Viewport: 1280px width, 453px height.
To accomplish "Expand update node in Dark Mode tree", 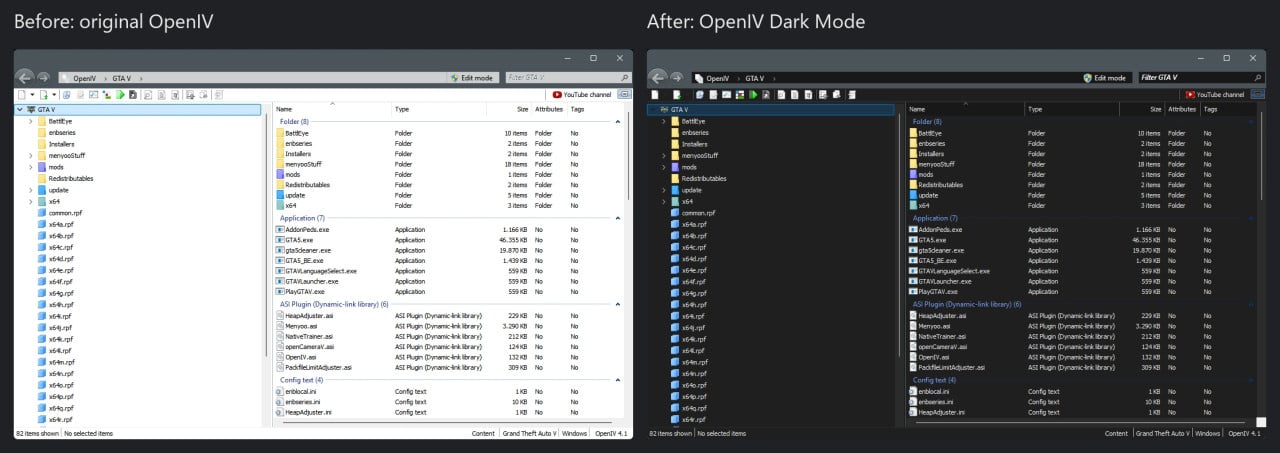I will click(664, 190).
